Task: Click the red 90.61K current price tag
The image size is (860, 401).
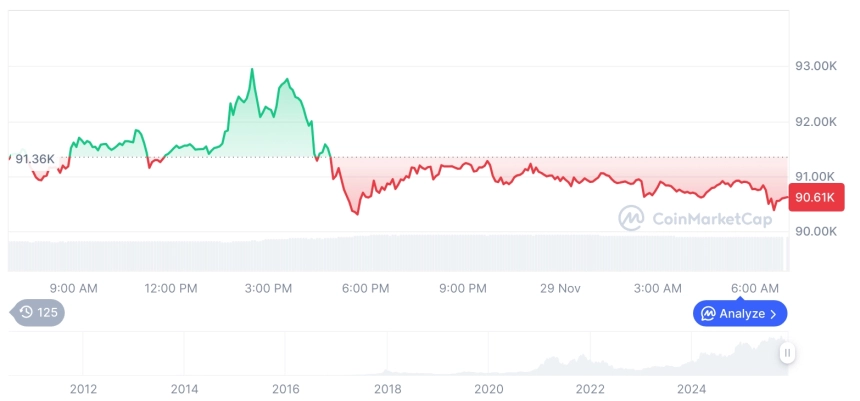Action: point(813,197)
